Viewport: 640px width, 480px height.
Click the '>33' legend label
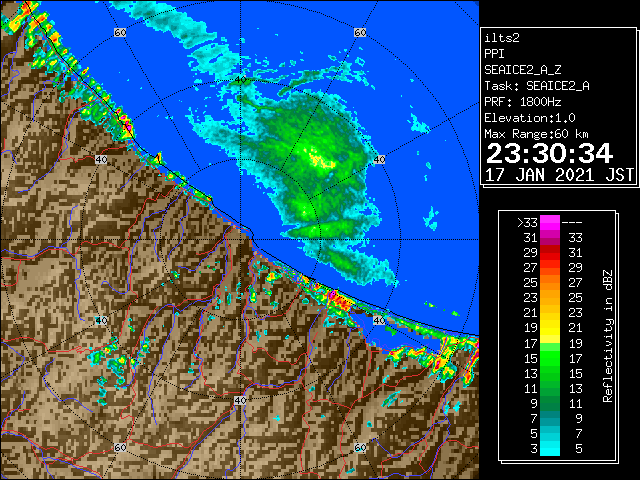(x=527, y=223)
